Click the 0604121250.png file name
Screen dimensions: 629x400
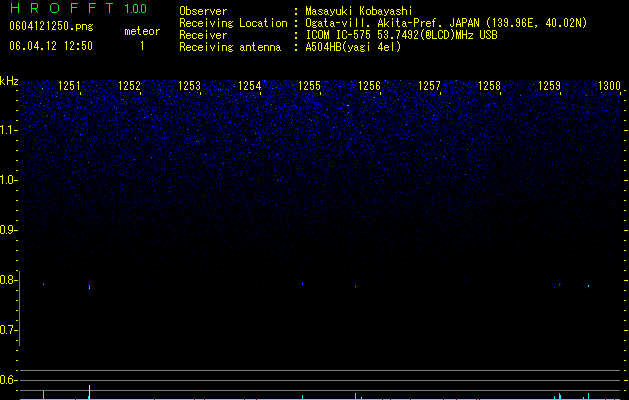click(51, 27)
